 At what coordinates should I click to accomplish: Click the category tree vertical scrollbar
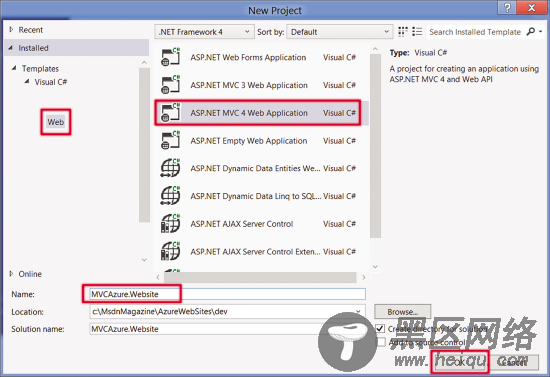click(144, 145)
